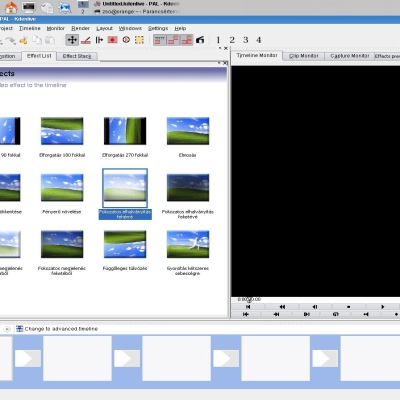Click the stop monitor button
The image size is (400, 400).
tap(348, 307)
